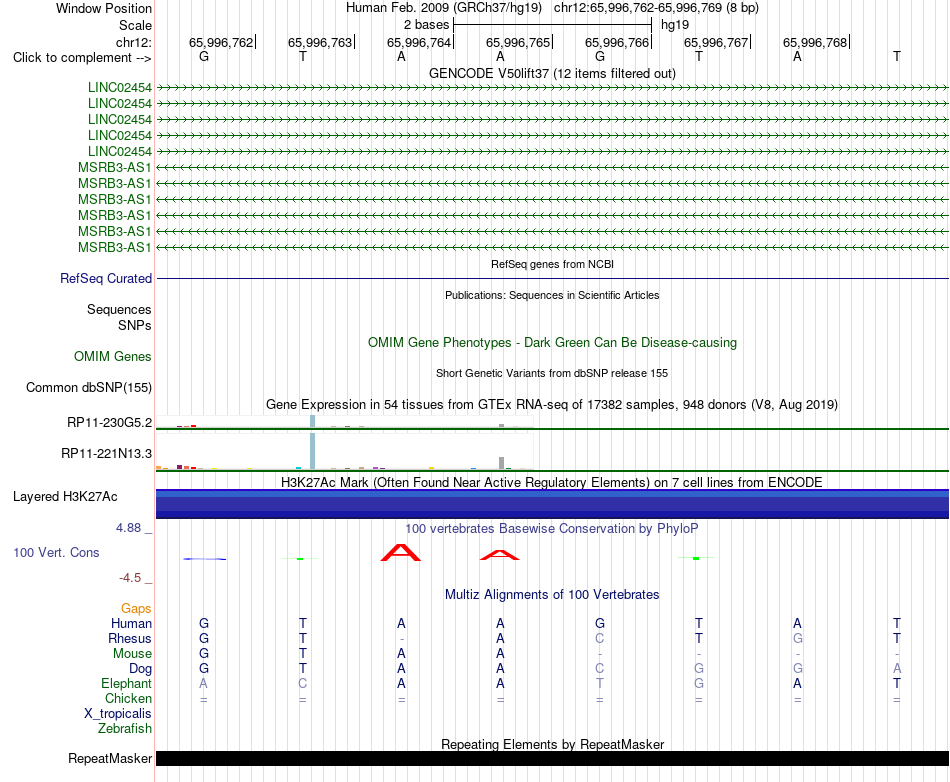Open 'RefSeq genes from NCBI' track title
Screen dimensions: 950x782
pos(552,264)
